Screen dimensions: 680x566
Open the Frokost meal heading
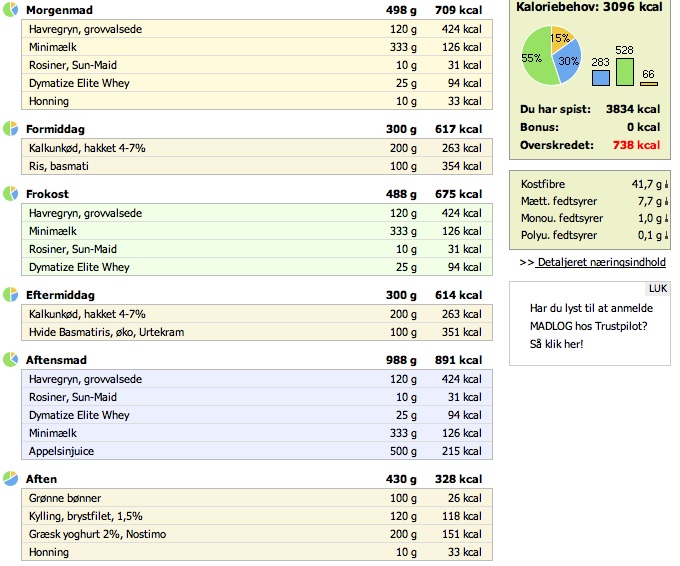[47, 194]
